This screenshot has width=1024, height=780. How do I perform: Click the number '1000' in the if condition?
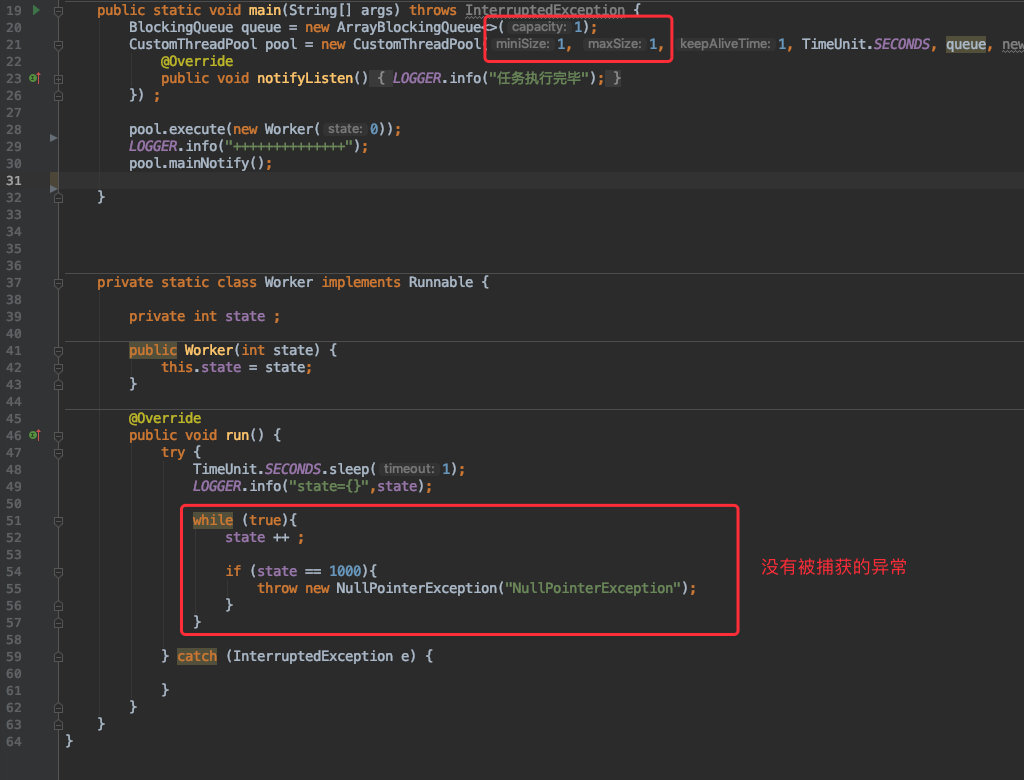tap(345, 571)
